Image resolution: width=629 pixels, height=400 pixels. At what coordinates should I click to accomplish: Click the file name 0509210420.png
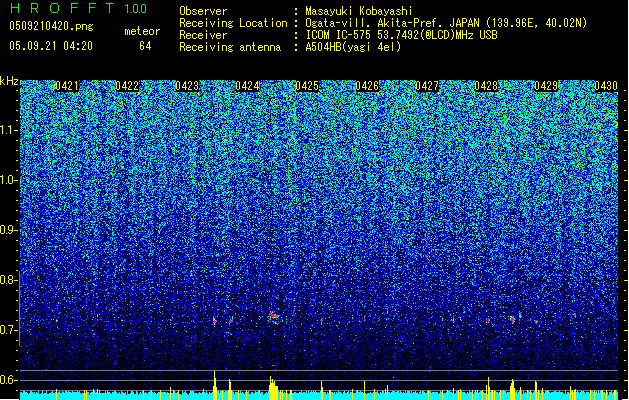[51, 26]
